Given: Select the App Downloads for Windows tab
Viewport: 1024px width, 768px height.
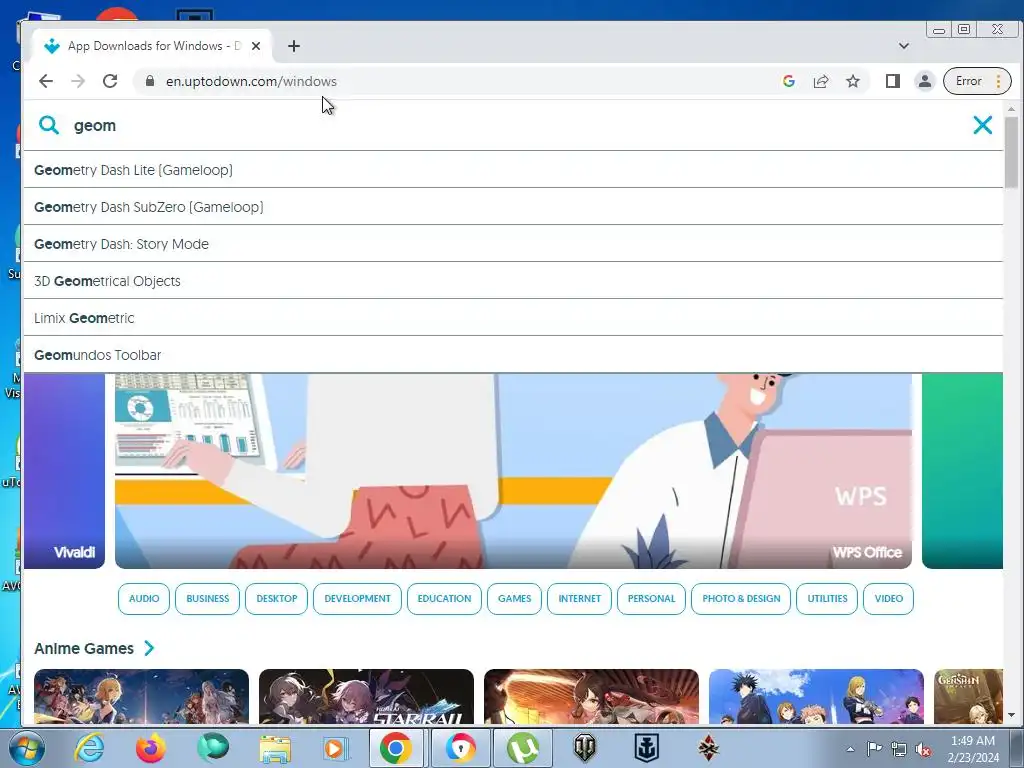Looking at the screenshot, I should 152,46.
